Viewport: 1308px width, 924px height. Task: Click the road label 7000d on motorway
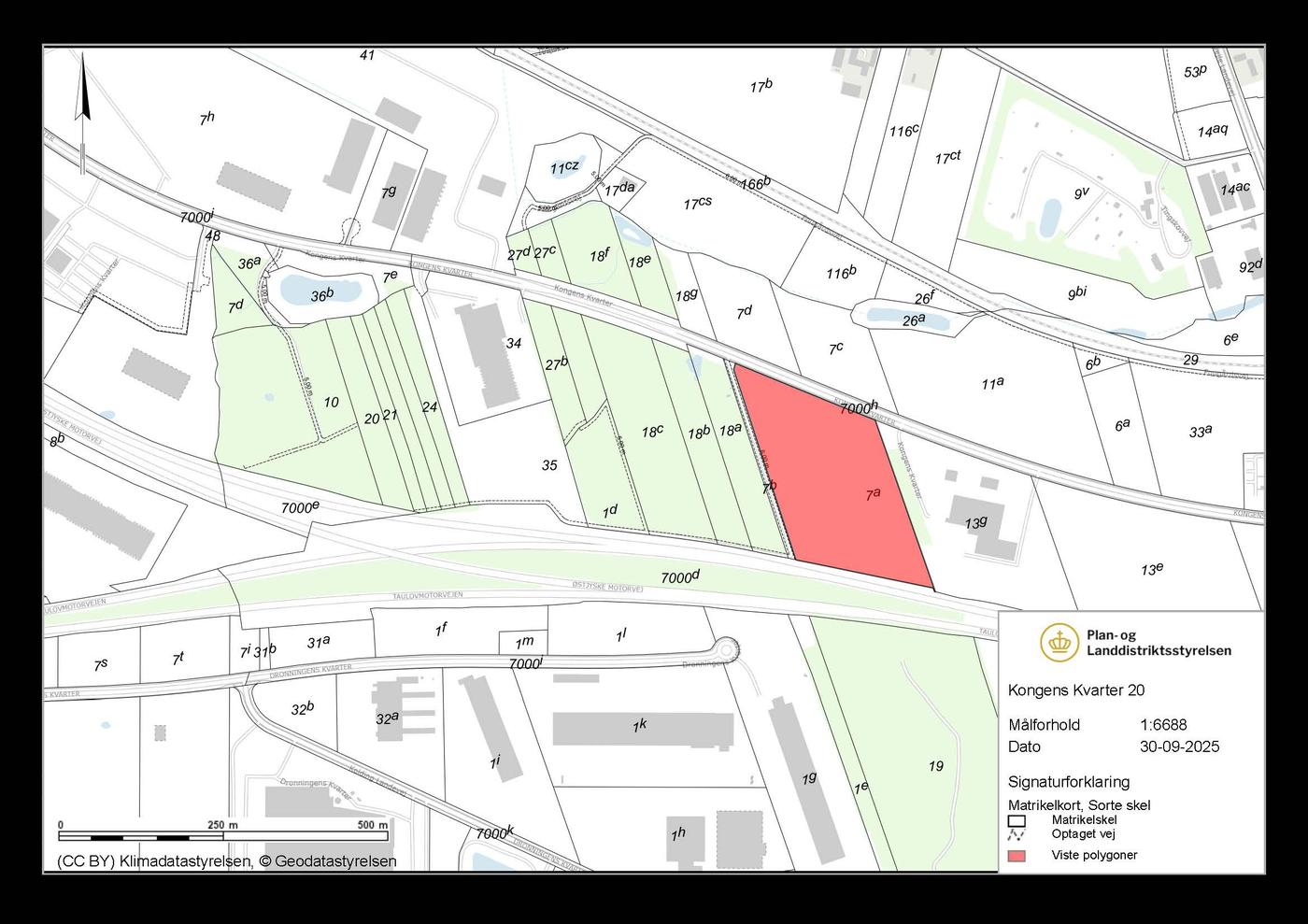(x=680, y=578)
